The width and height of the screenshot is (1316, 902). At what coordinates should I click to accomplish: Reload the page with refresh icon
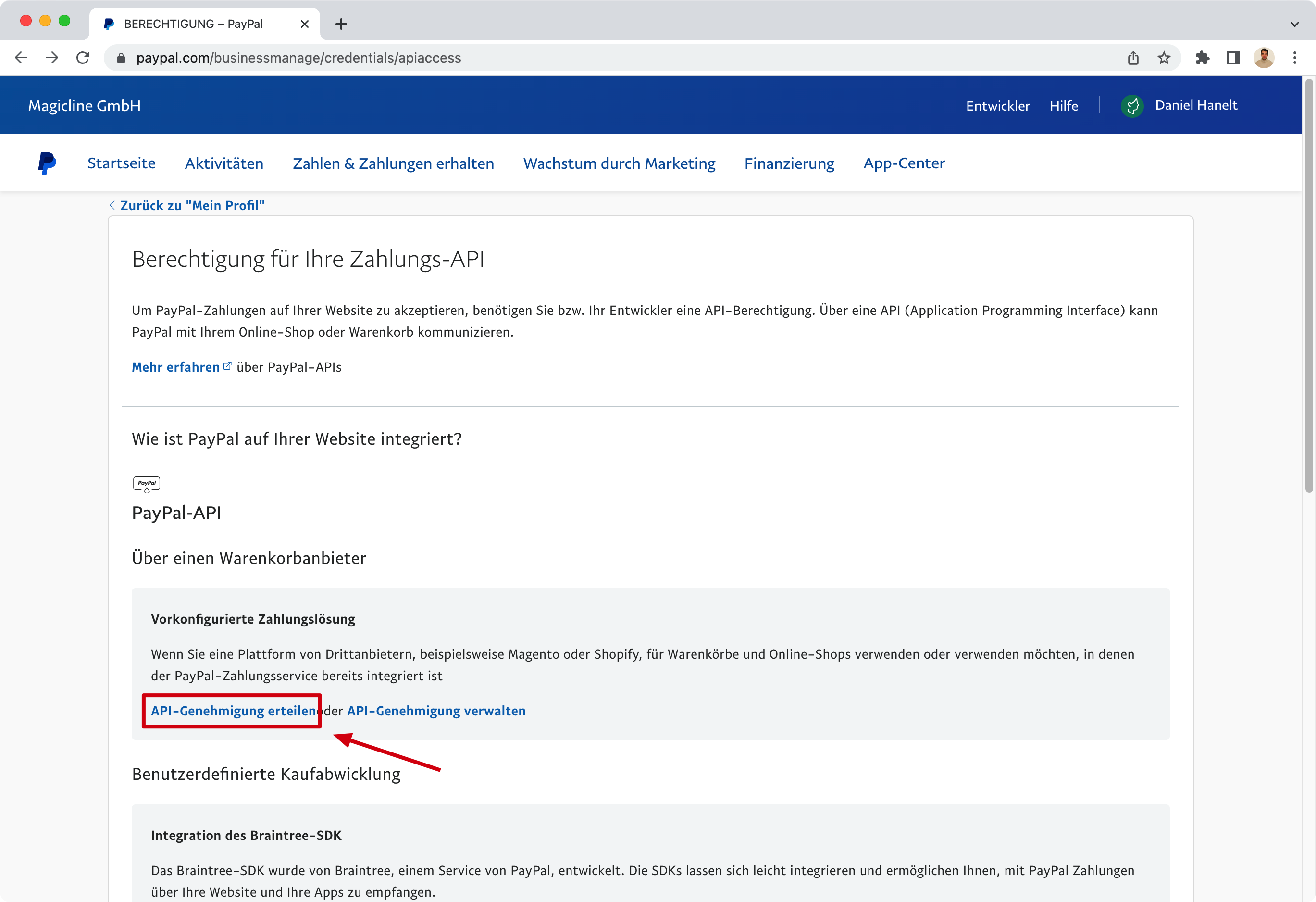(x=83, y=58)
